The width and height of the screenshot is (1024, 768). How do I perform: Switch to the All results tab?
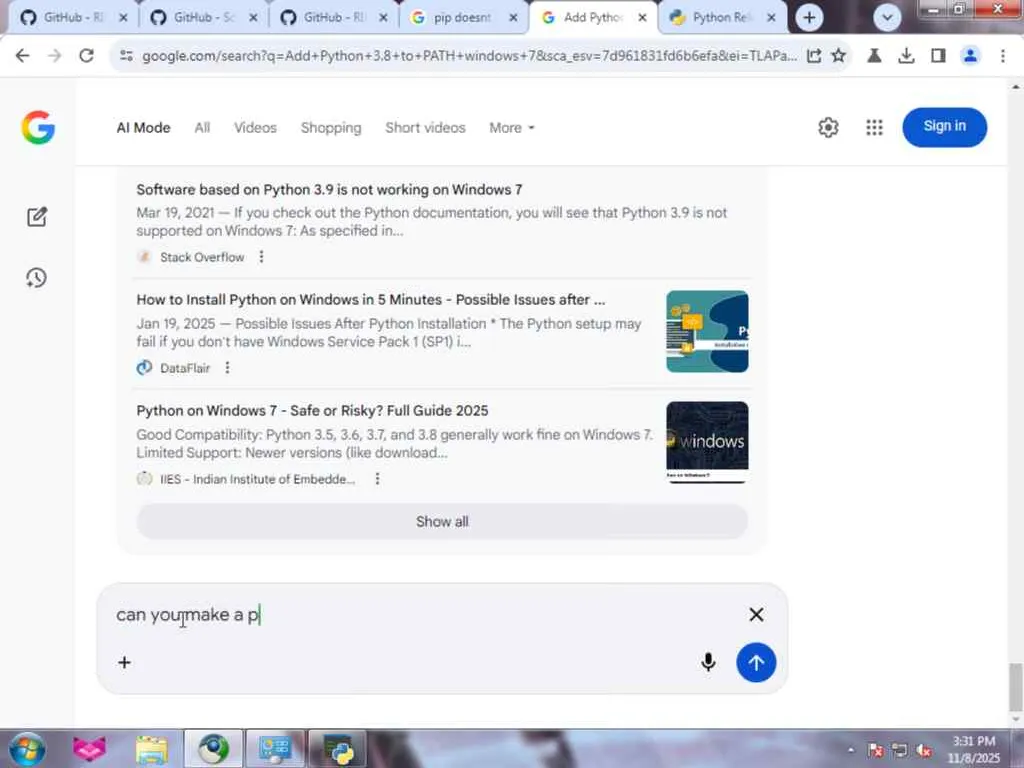click(202, 128)
